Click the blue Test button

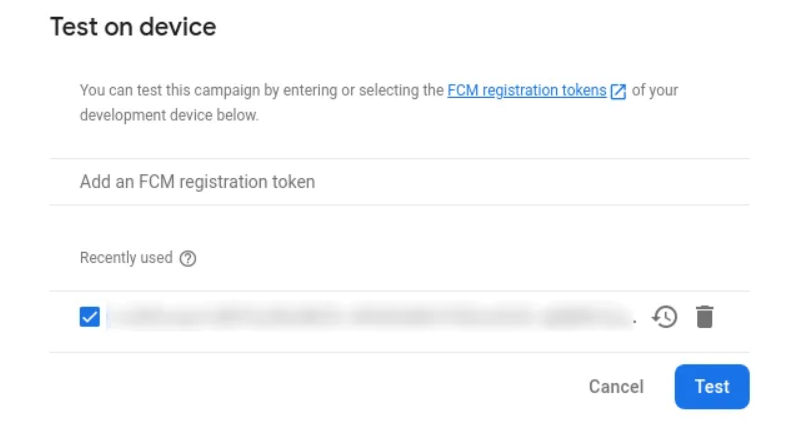coord(712,386)
